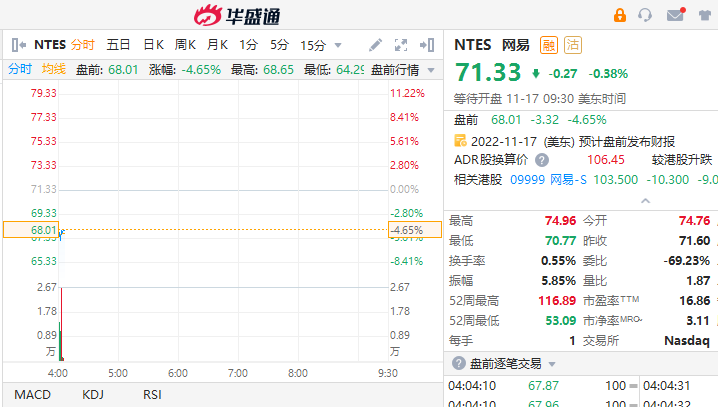The height and width of the screenshot is (407, 718).
Task: Click the 9:30 time axis label
Action: tap(388, 373)
